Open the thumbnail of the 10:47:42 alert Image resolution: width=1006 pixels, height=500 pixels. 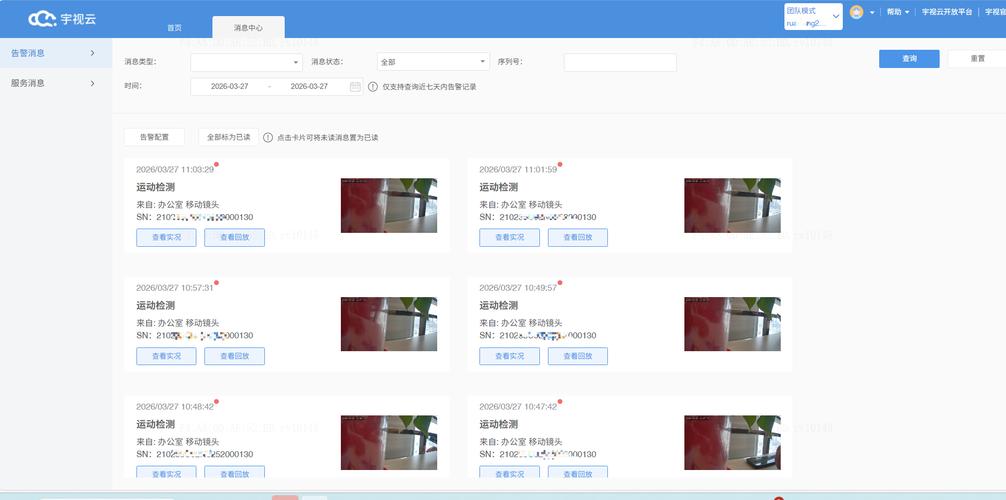[732, 442]
